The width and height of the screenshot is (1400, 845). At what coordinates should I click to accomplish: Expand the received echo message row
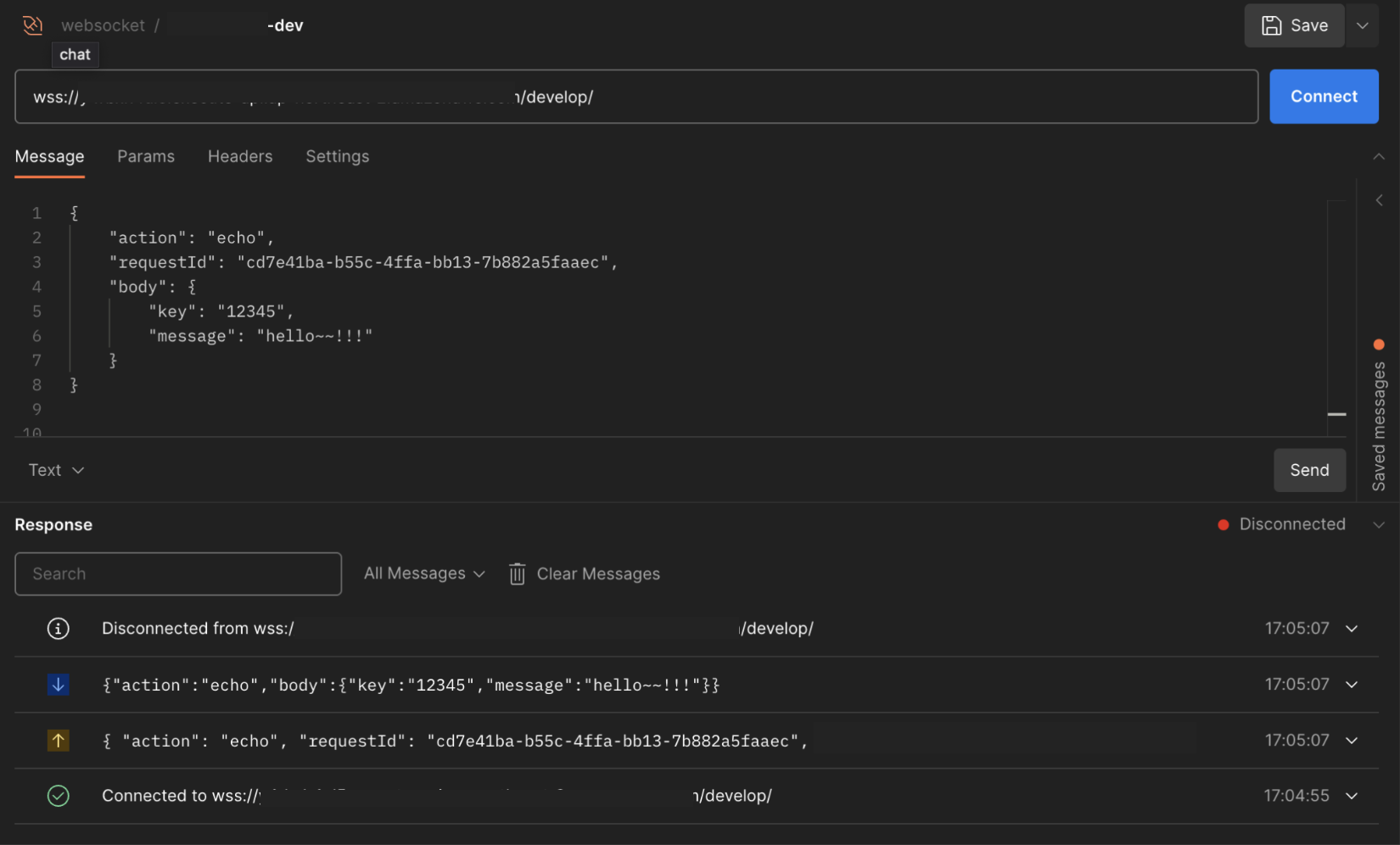coord(1352,685)
